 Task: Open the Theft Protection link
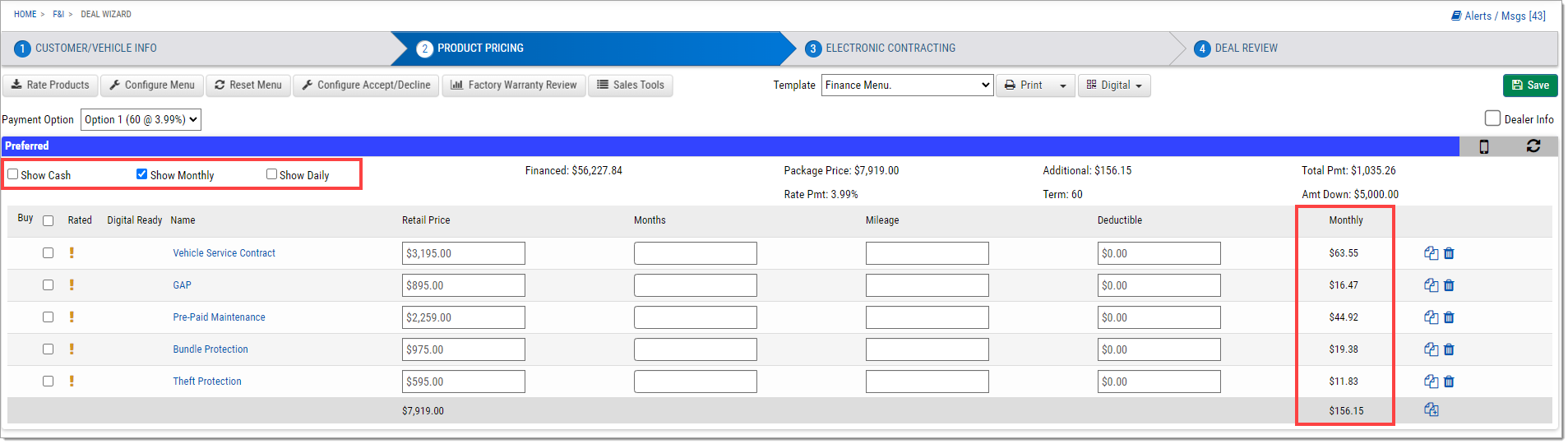click(207, 382)
